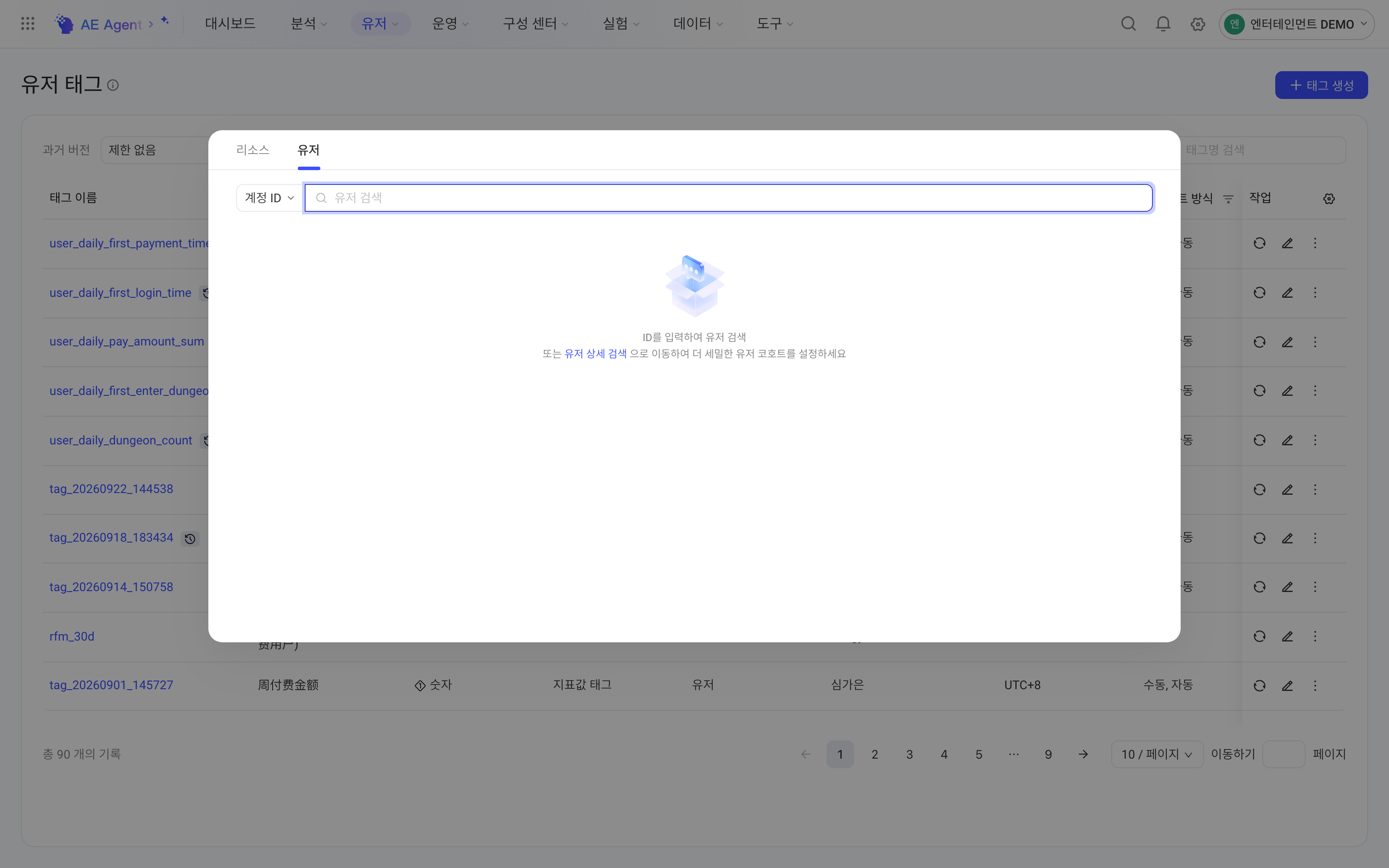Open the notifications bell
1389x868 pixels.
tap(1163, 23)
